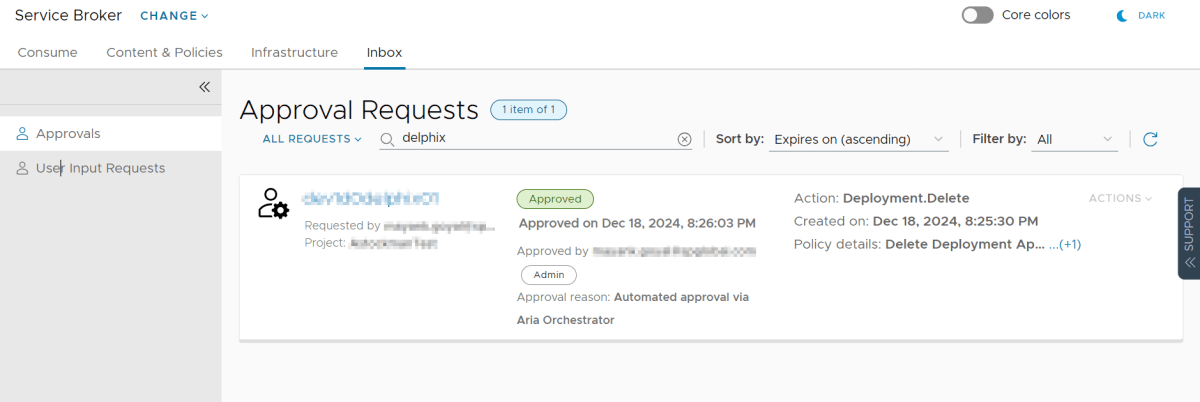Go to the Infrastructure tab

(x=294, y=52)
